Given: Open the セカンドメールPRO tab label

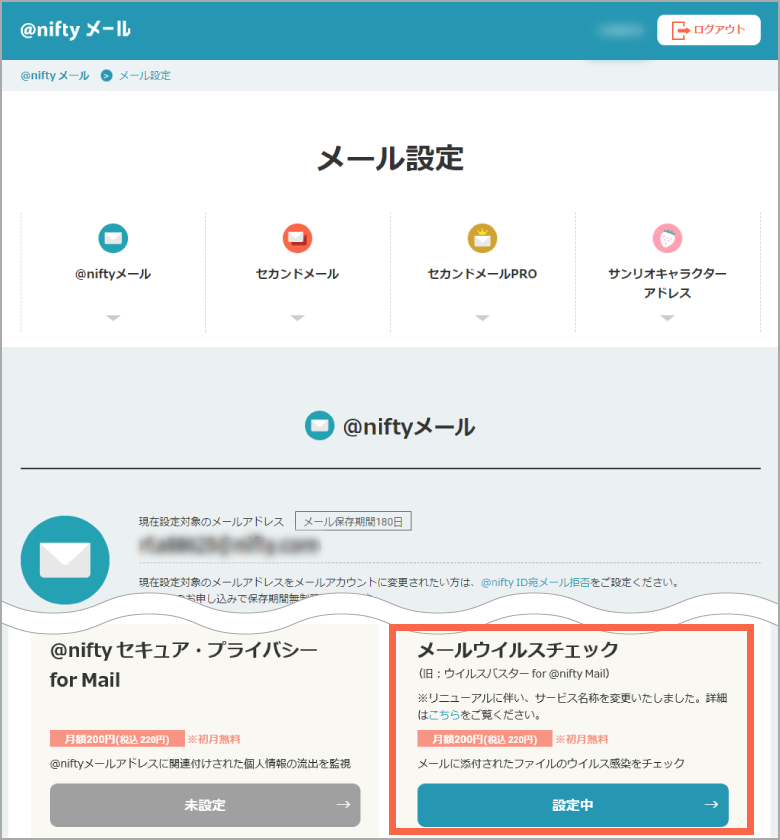Looking at the screenshot, I should coord(482,274).
